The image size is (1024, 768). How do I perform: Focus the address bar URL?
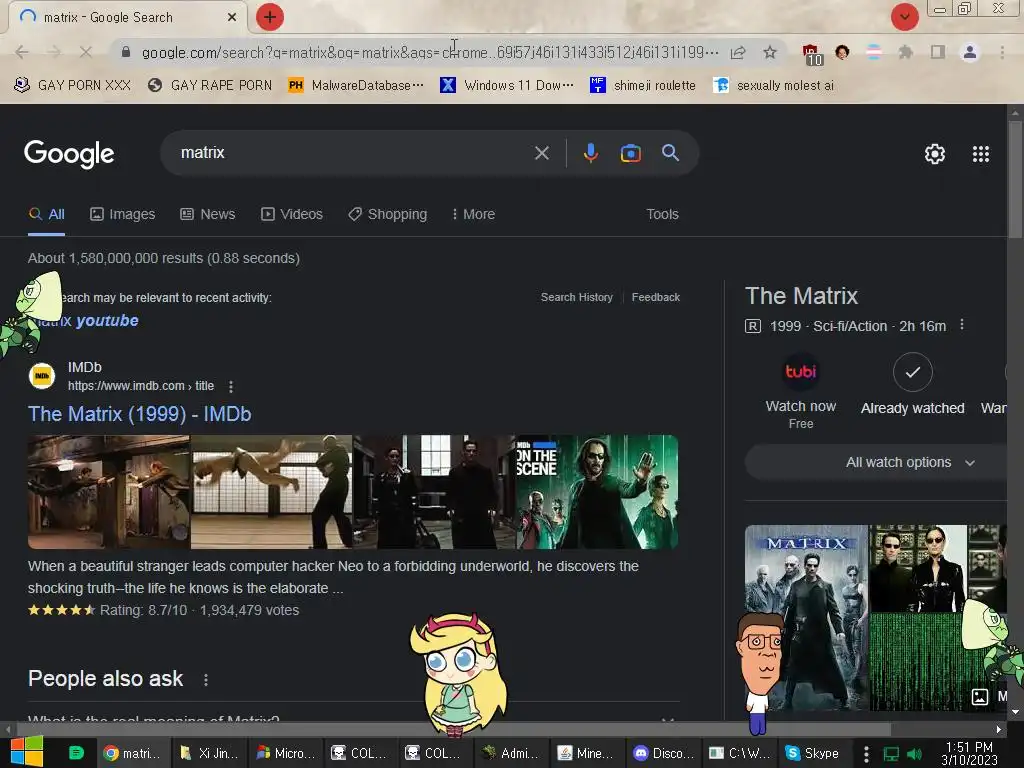[x=430, y=52]
